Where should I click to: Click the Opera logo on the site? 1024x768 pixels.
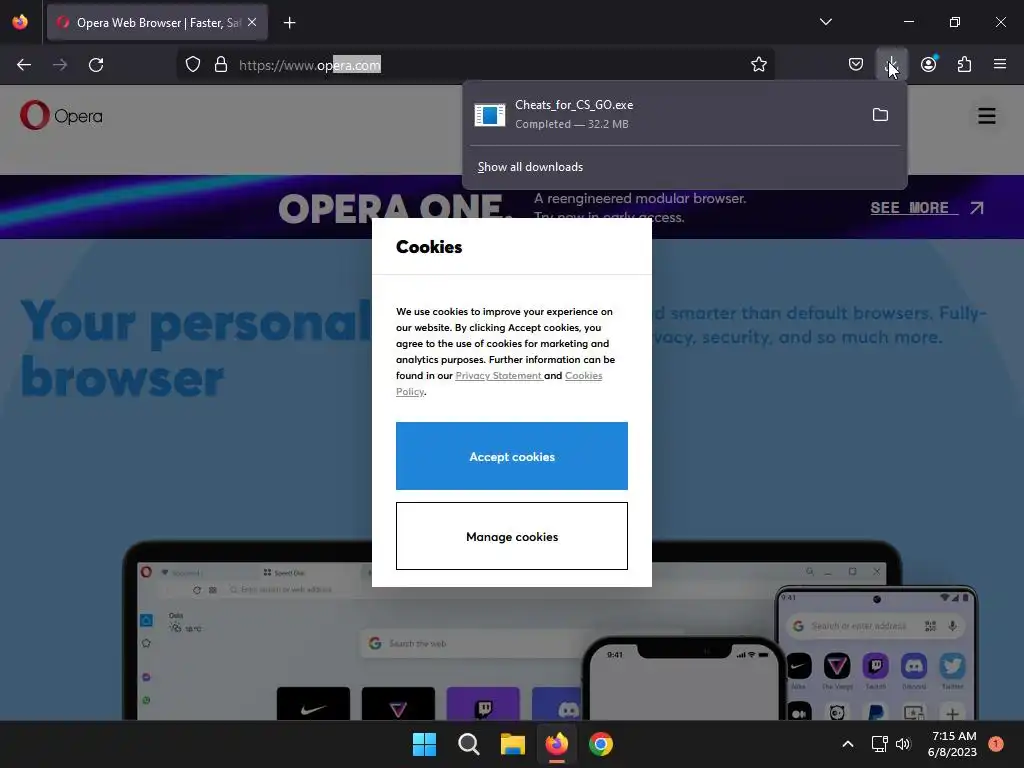tap(61, 116)
